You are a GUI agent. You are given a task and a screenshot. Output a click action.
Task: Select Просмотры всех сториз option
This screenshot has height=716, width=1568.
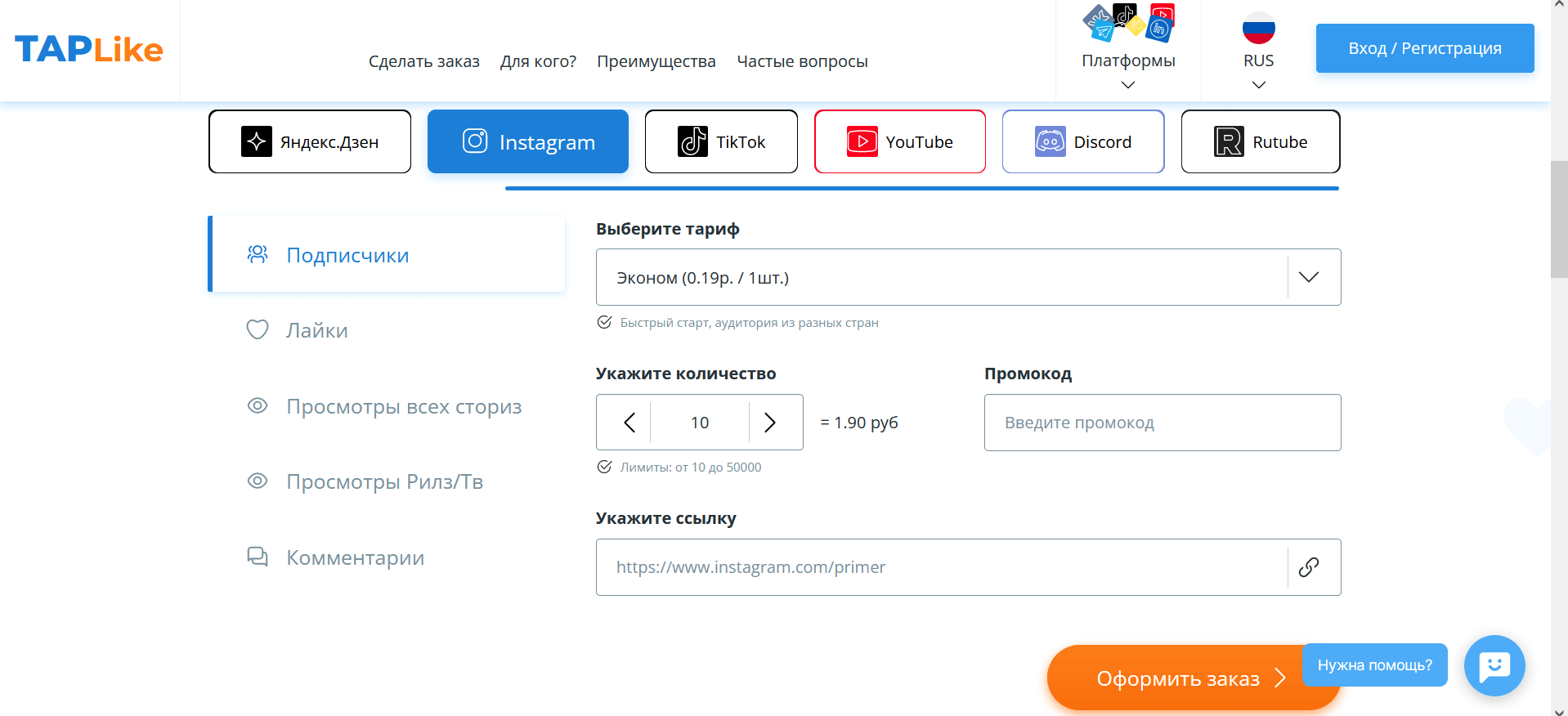point(403,406)
